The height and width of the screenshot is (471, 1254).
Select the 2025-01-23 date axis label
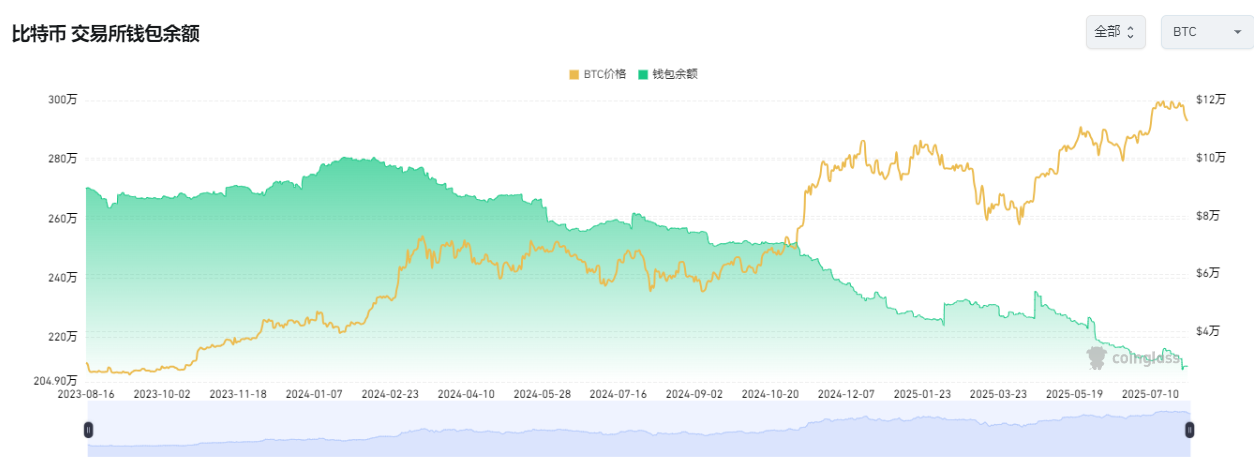point(922,394)
